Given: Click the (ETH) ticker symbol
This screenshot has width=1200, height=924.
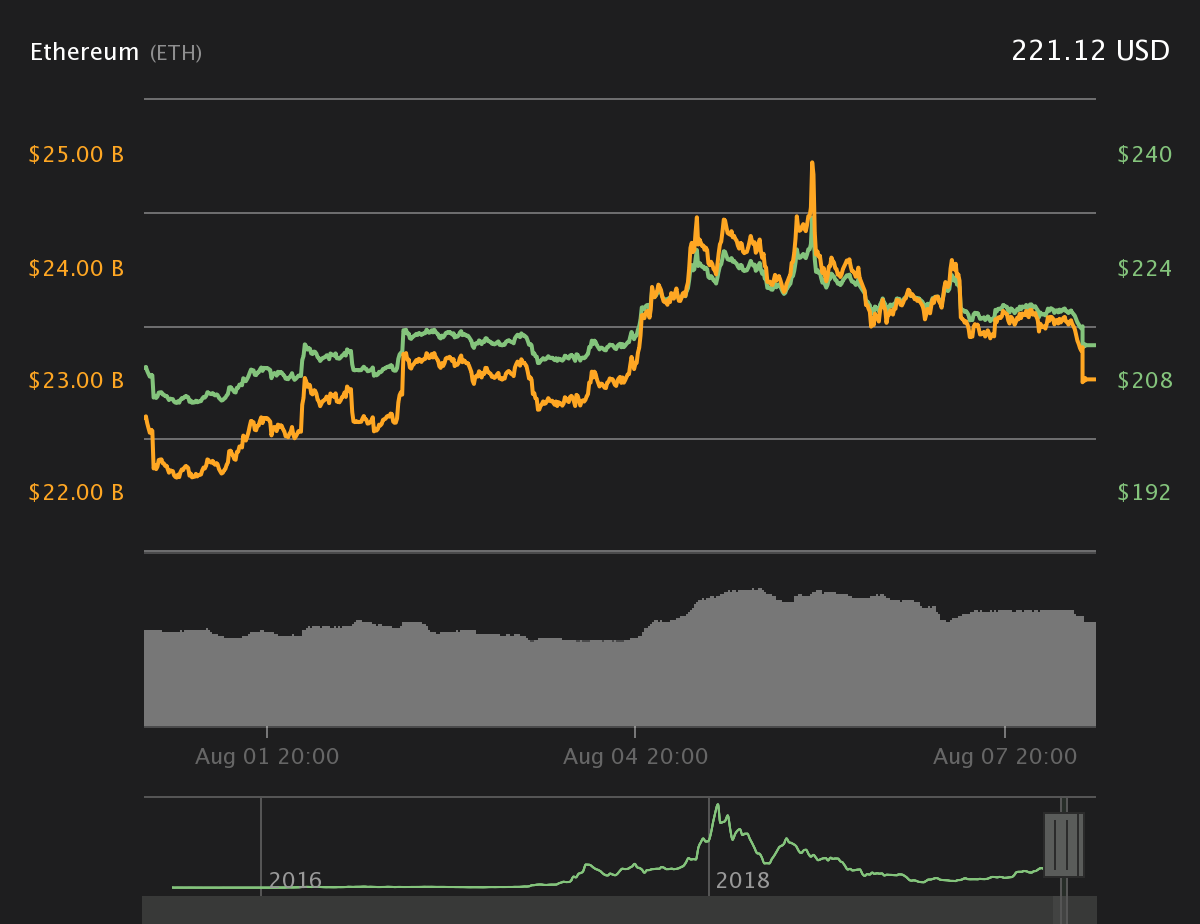Looking at the screenshot, I should point(176,53).
